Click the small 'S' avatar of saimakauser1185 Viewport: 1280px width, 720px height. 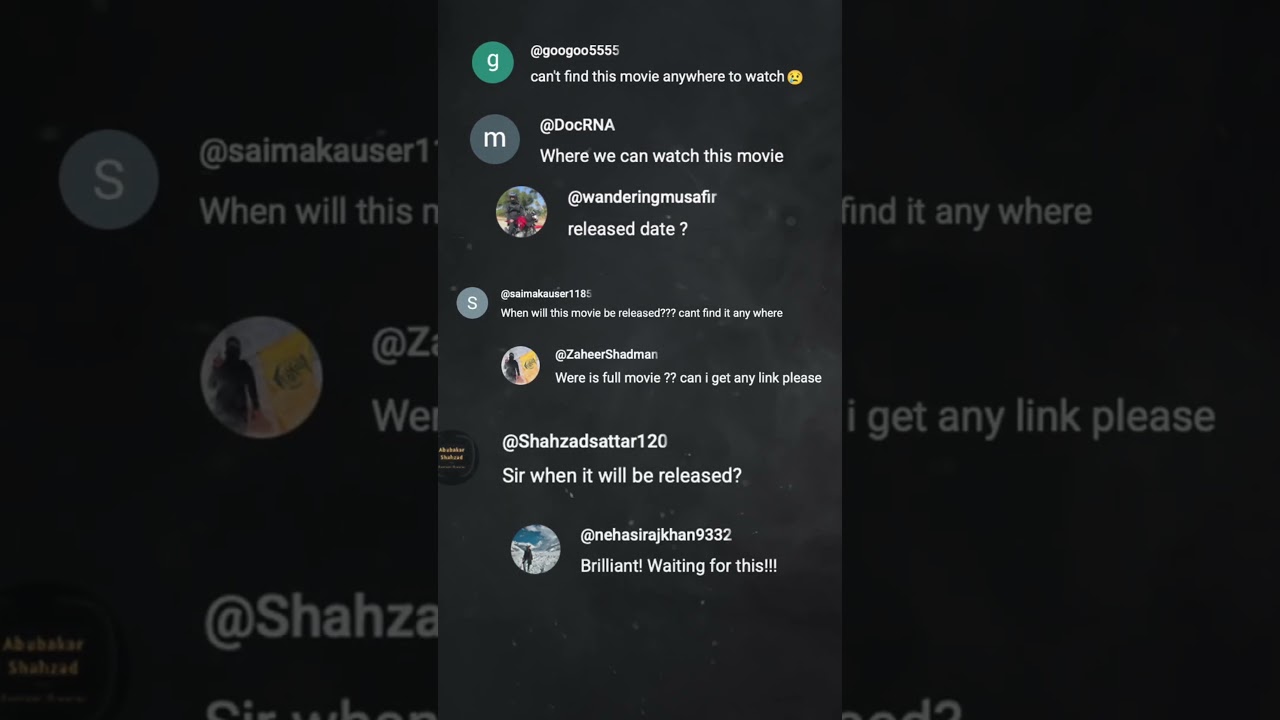coord(472,303)
